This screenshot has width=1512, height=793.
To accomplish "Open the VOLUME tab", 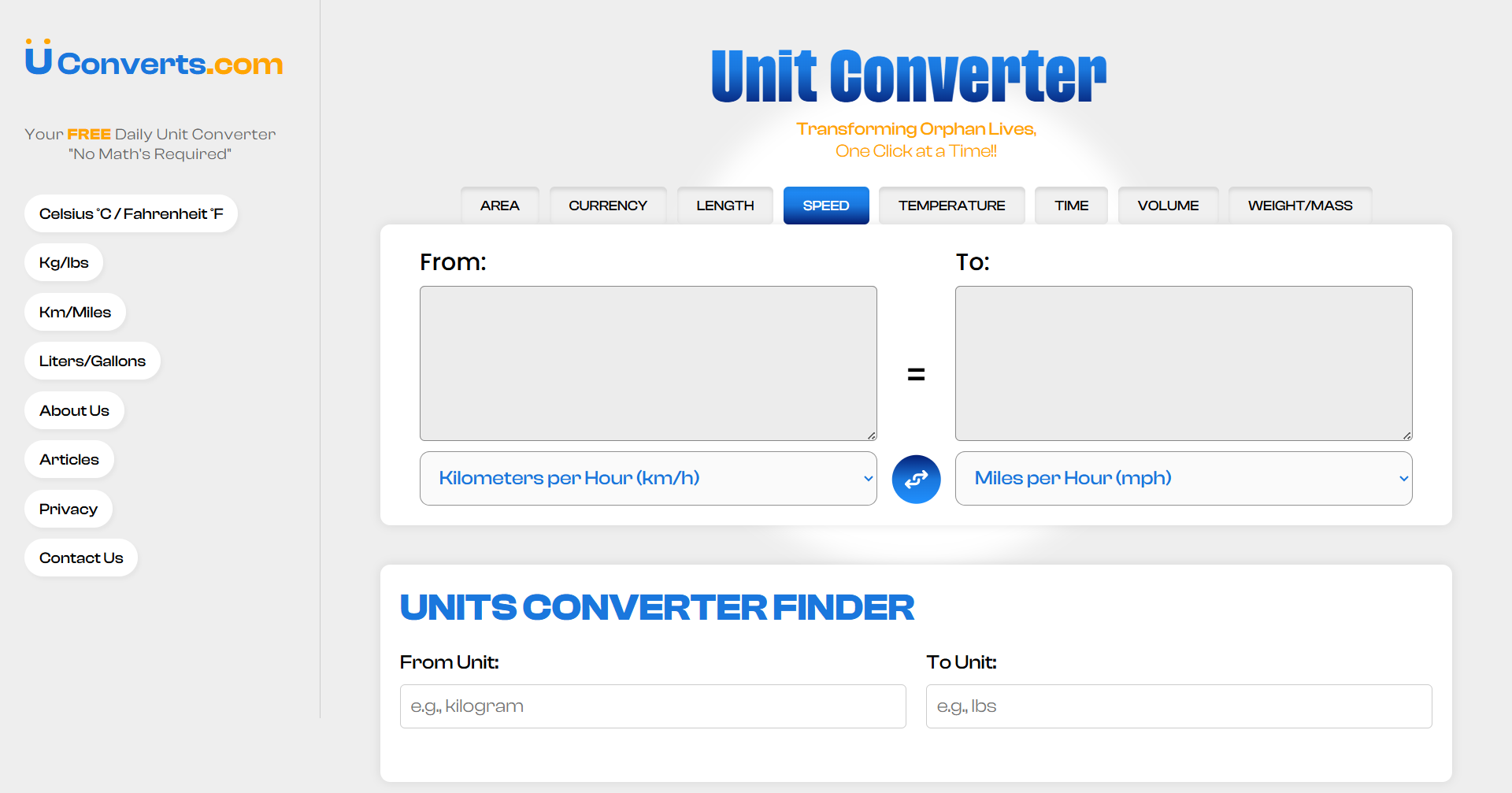I will (1168, 206).
